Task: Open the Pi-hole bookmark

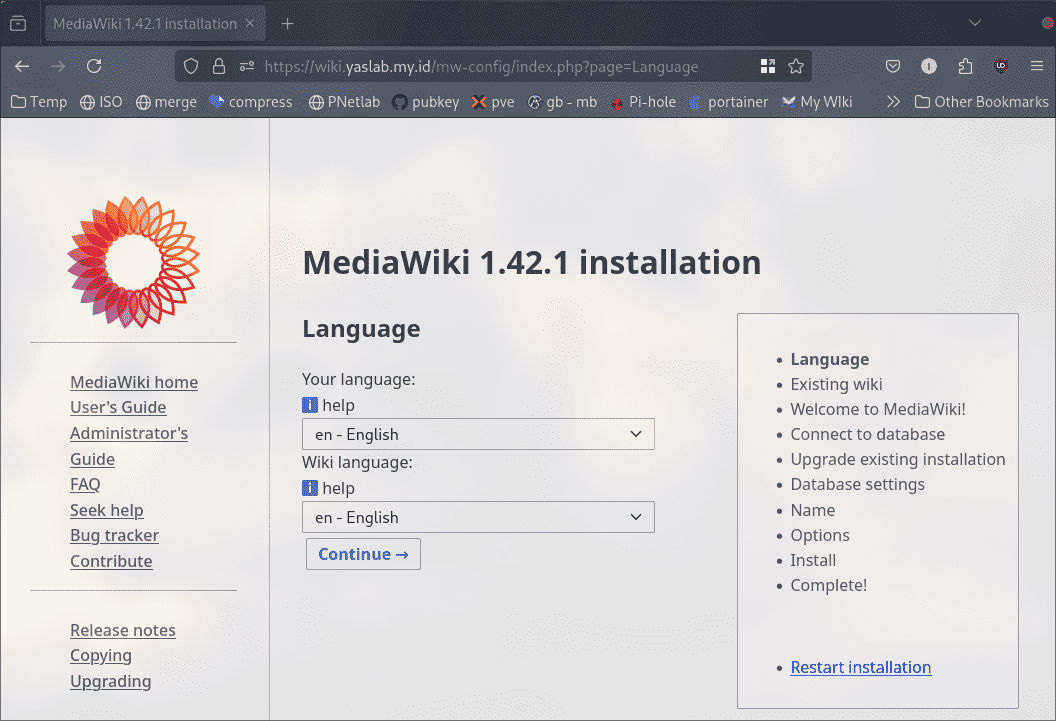Action: point(643,102)
